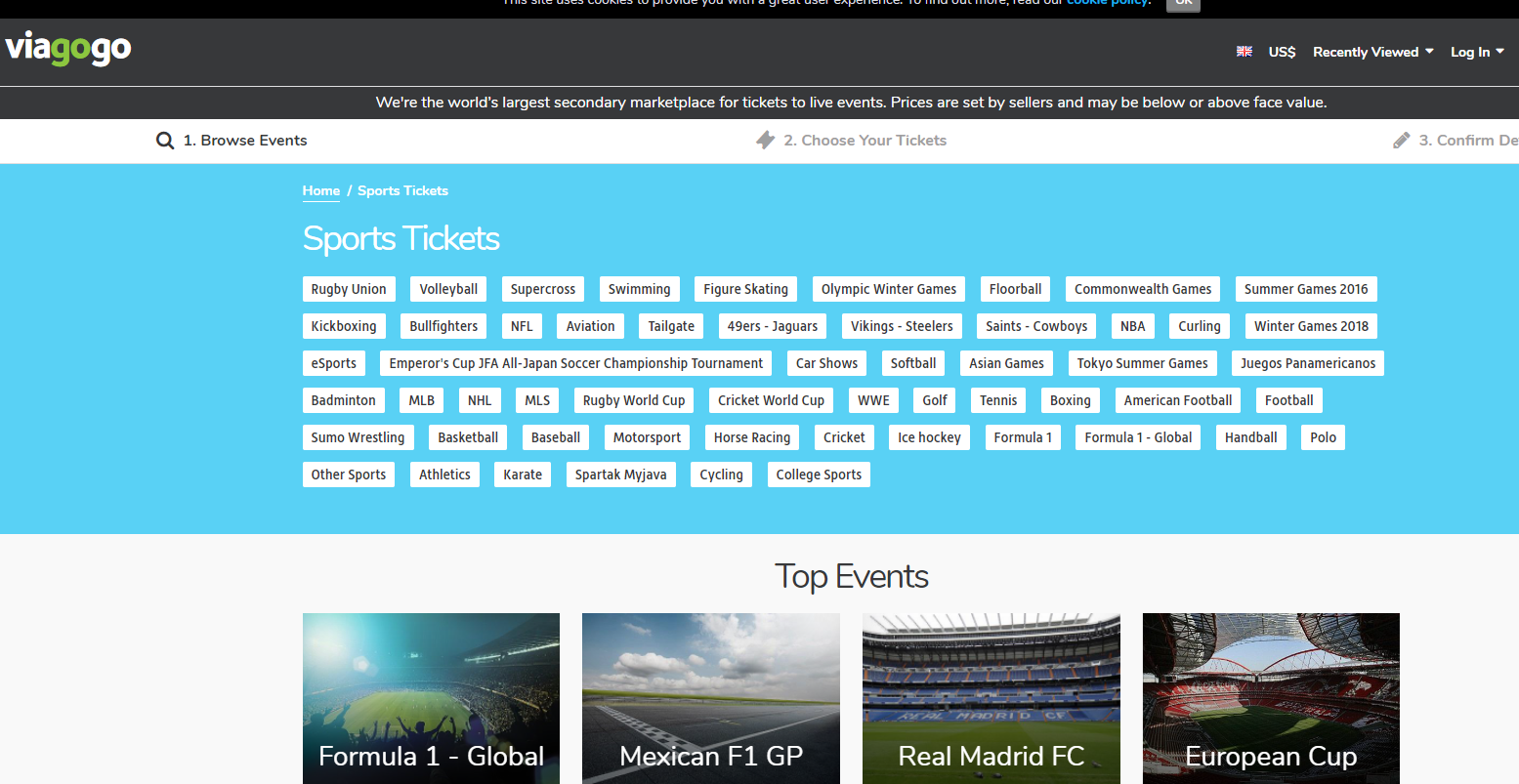Go to Home breadcrumb link

coord(321,190)
